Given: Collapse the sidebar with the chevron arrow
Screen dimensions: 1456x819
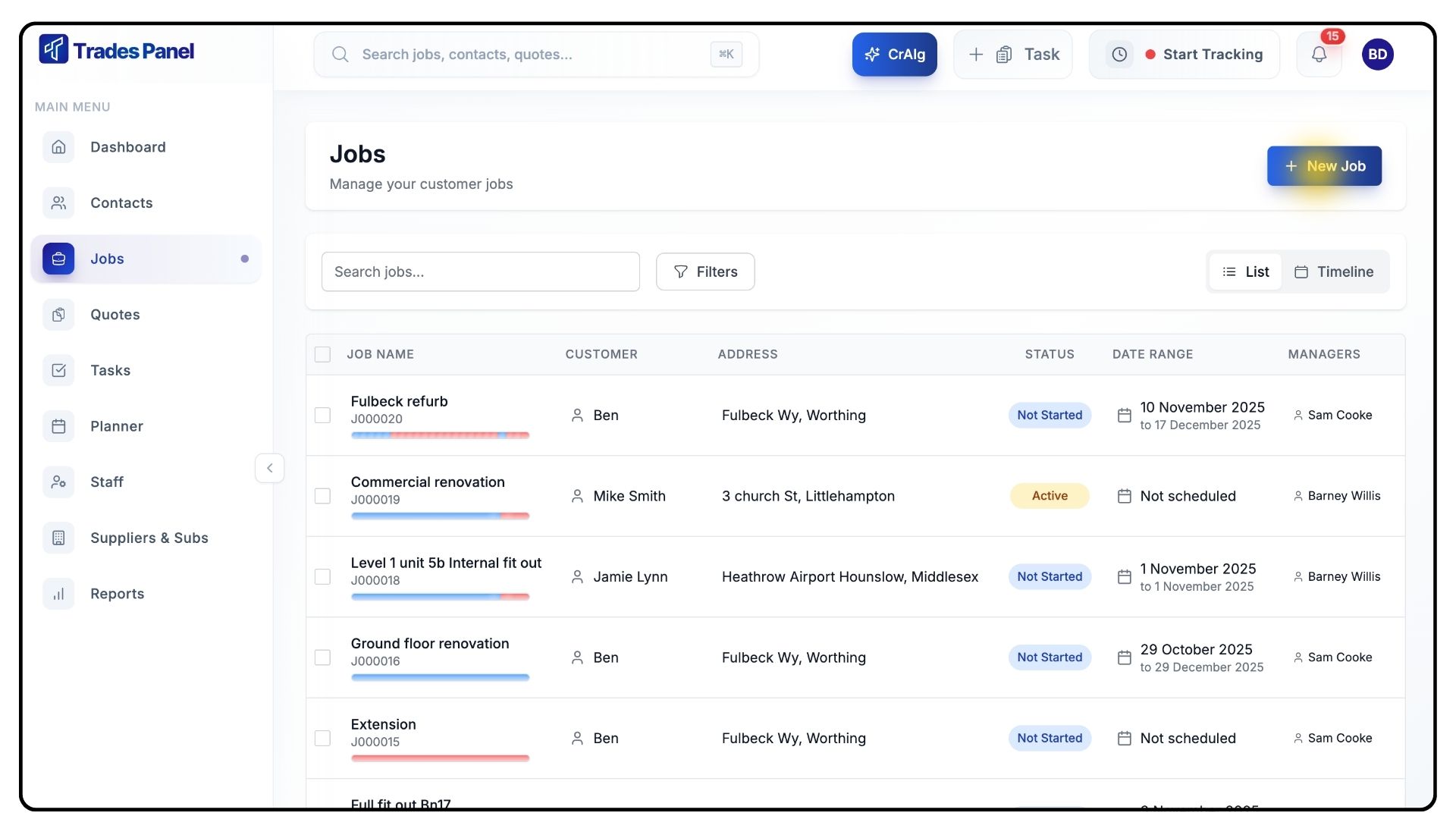Looking at the screenshot, I should [x=269, y=468].
